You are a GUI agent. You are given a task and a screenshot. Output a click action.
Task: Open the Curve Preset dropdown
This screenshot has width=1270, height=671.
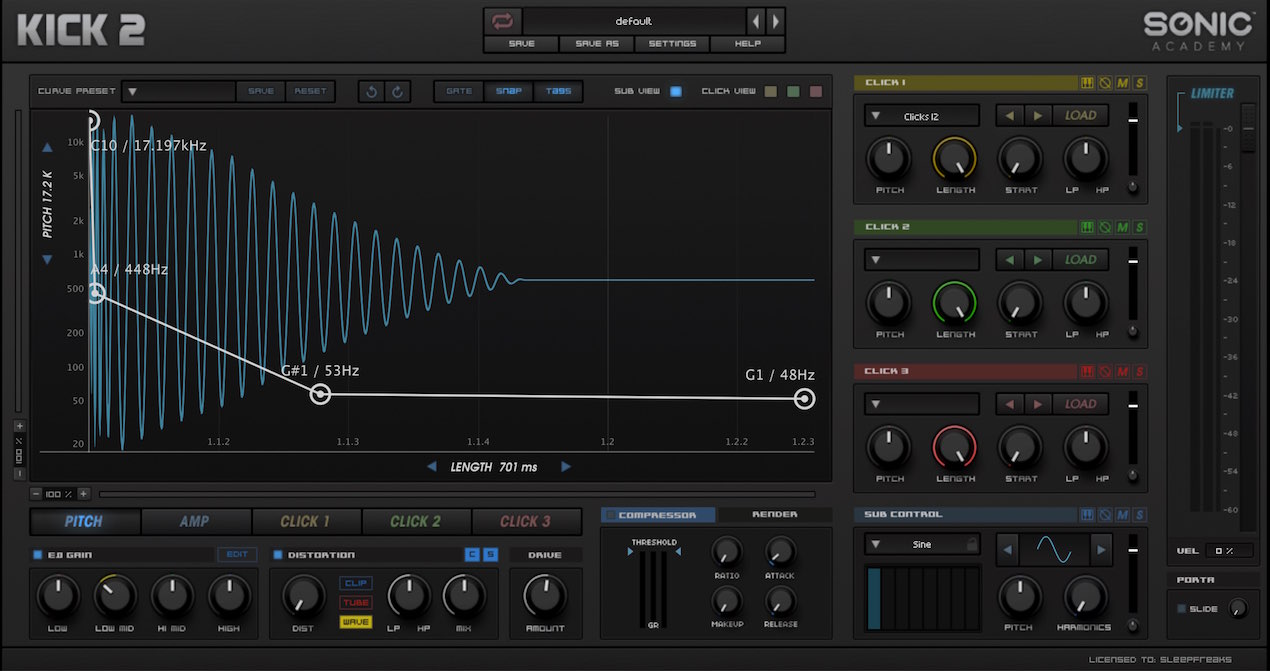point(178,91)
